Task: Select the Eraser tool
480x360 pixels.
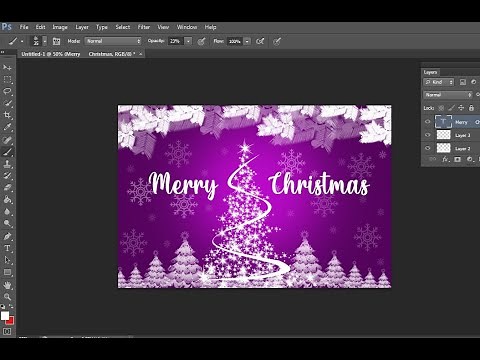Action: pos(7,188)
